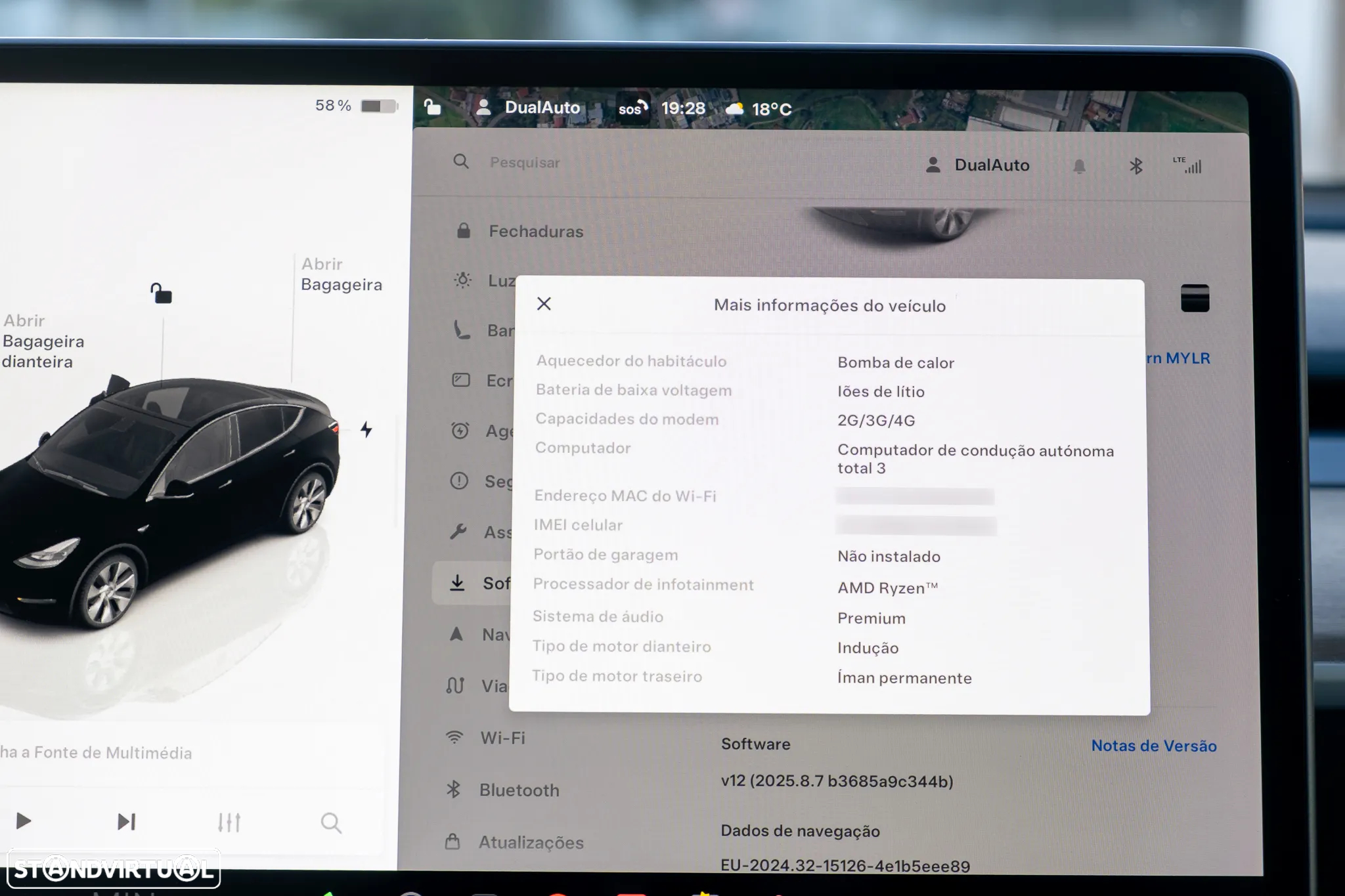1345x896 pixels.
Task: Tap the Bomba de calor value
Action: [x=896, y=363]
